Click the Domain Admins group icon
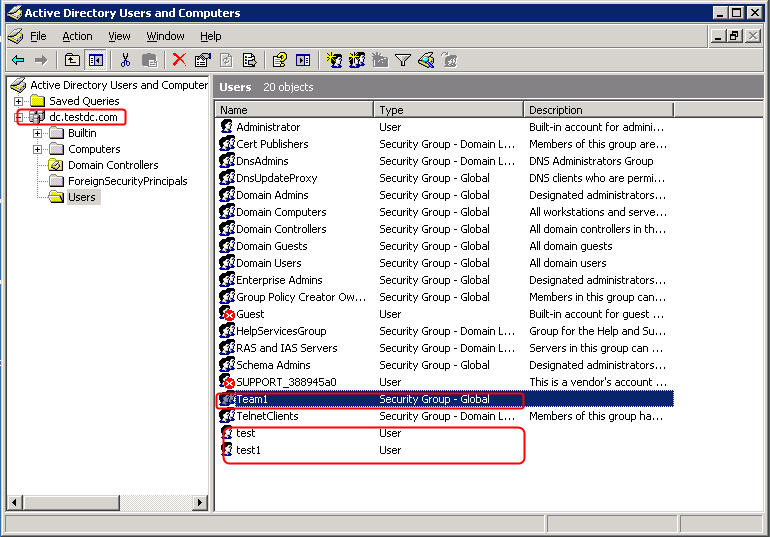The image size is (770, 537). (x=227, y=195)
